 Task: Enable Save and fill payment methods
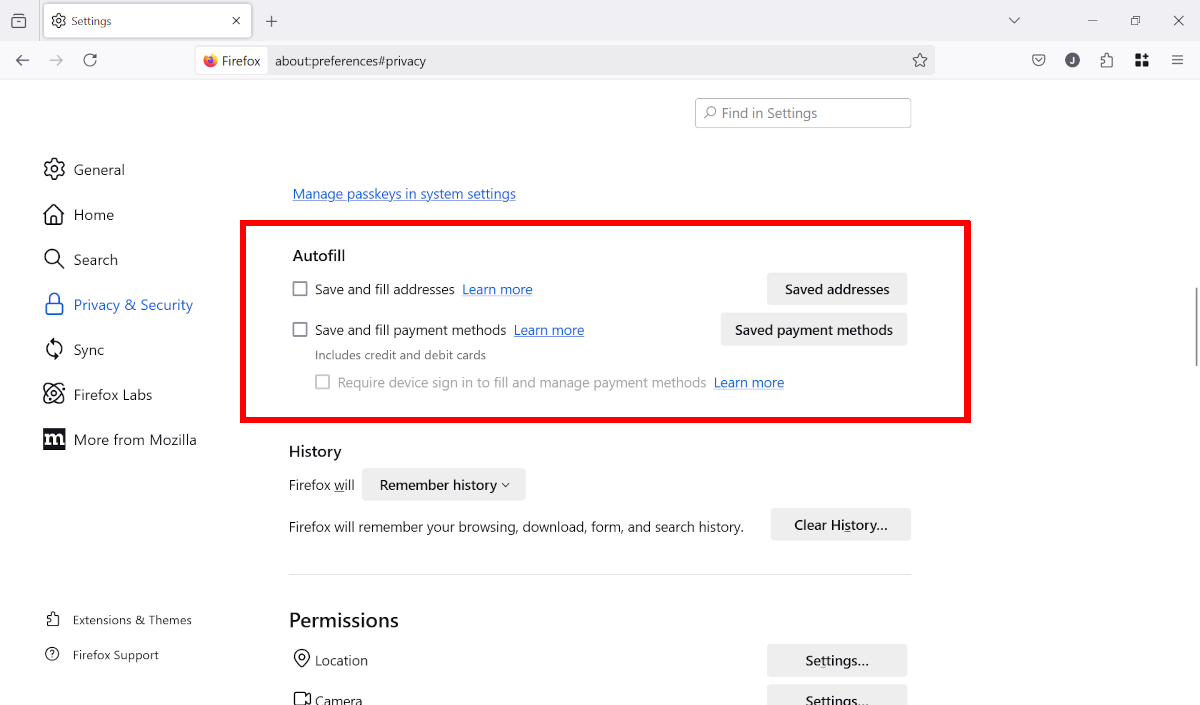tap(300, 329)
